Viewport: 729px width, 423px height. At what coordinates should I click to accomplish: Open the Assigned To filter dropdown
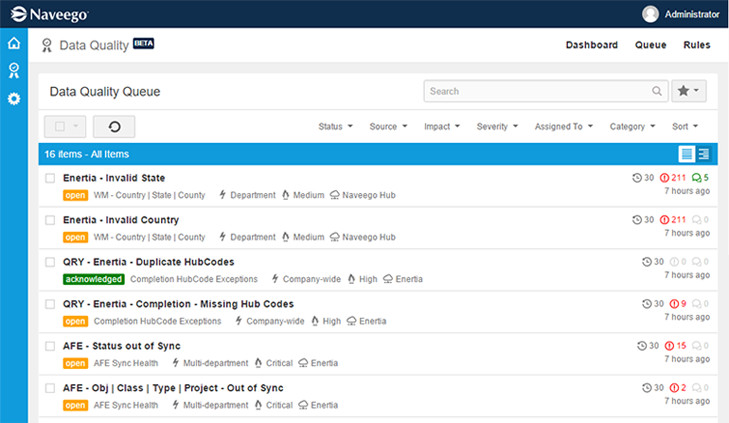point(563,126)
